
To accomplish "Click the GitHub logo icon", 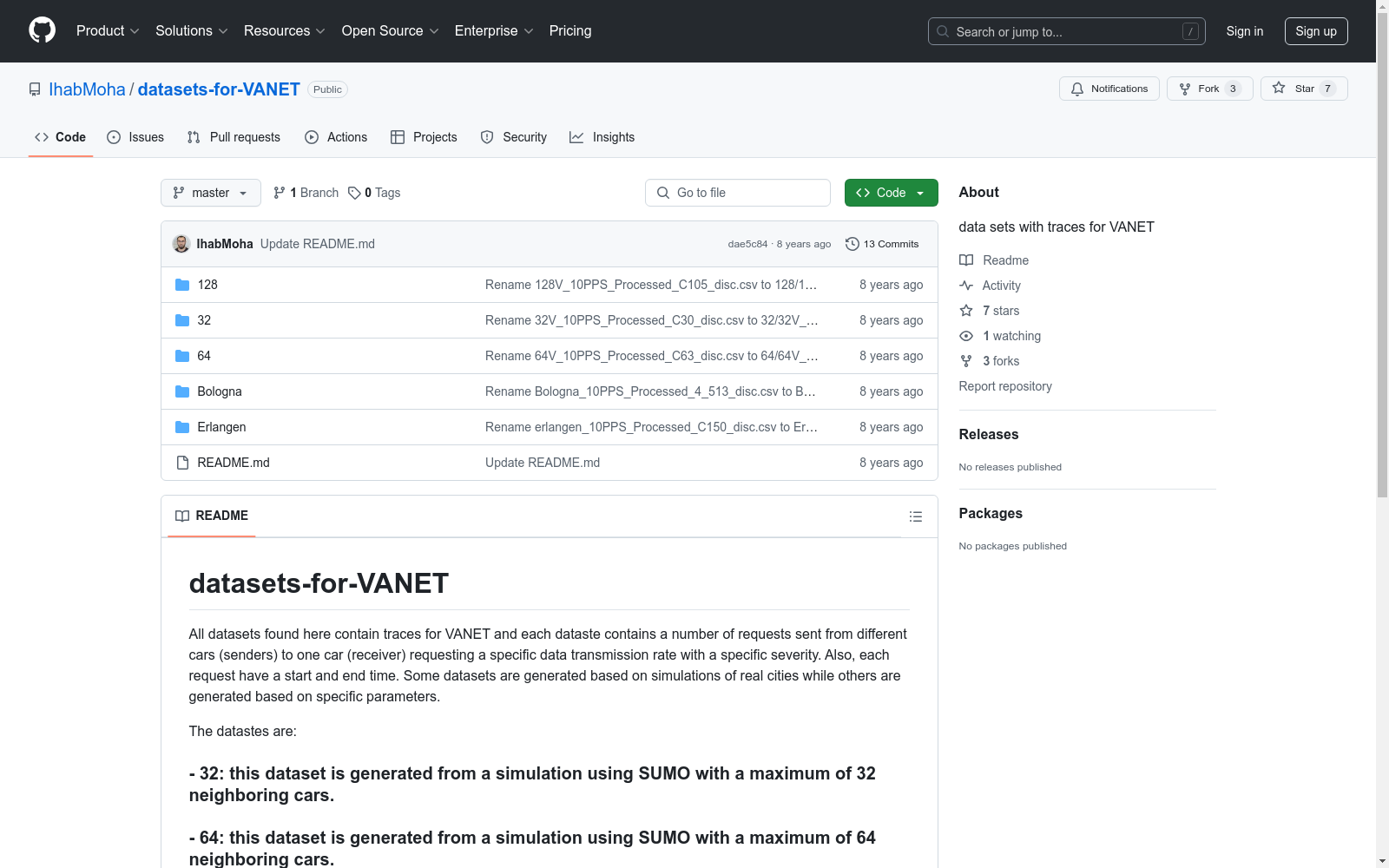I will tap(42, 30).
